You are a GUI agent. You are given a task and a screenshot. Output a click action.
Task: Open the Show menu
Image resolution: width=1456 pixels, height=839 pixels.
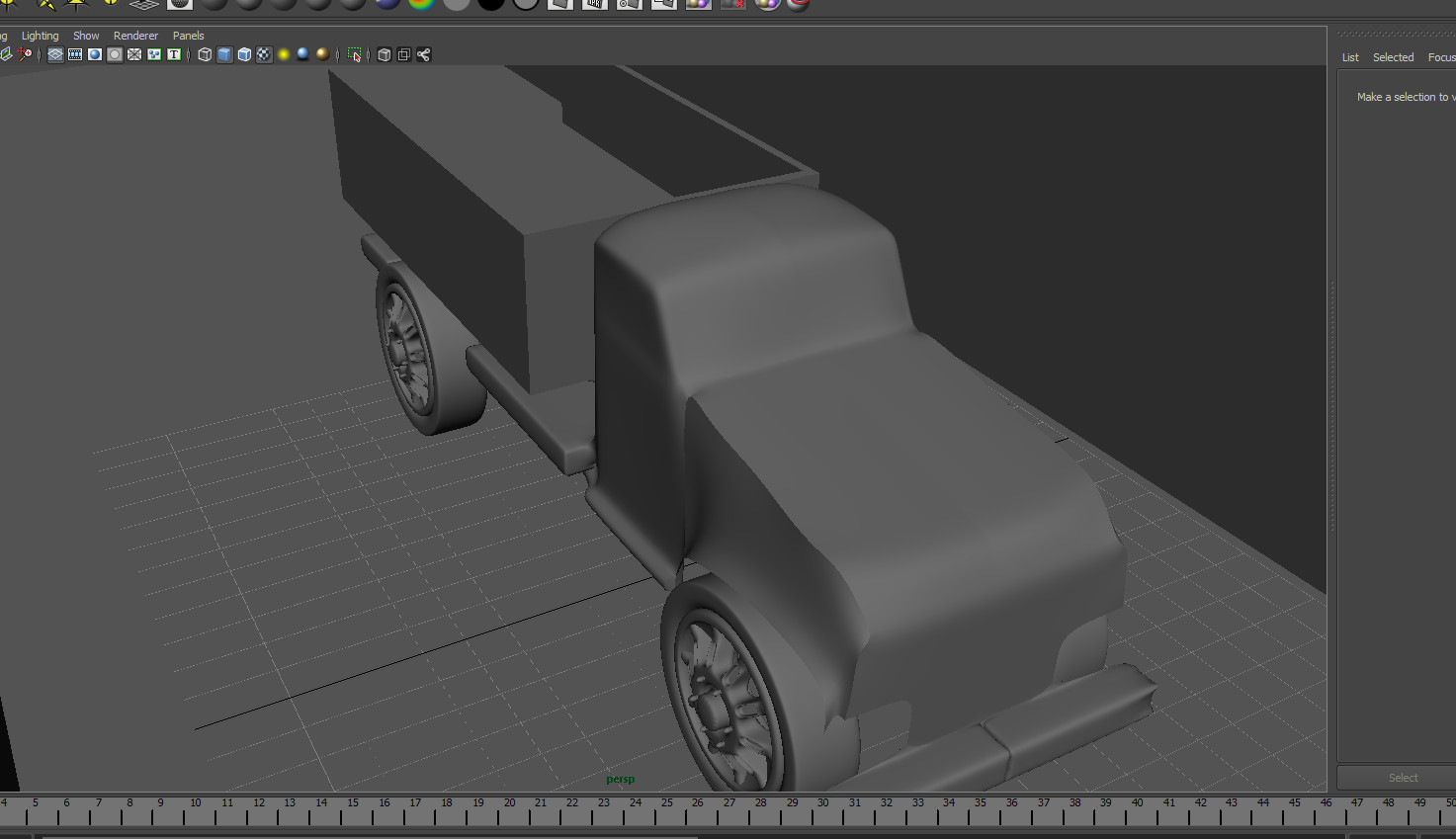point(86,36)
